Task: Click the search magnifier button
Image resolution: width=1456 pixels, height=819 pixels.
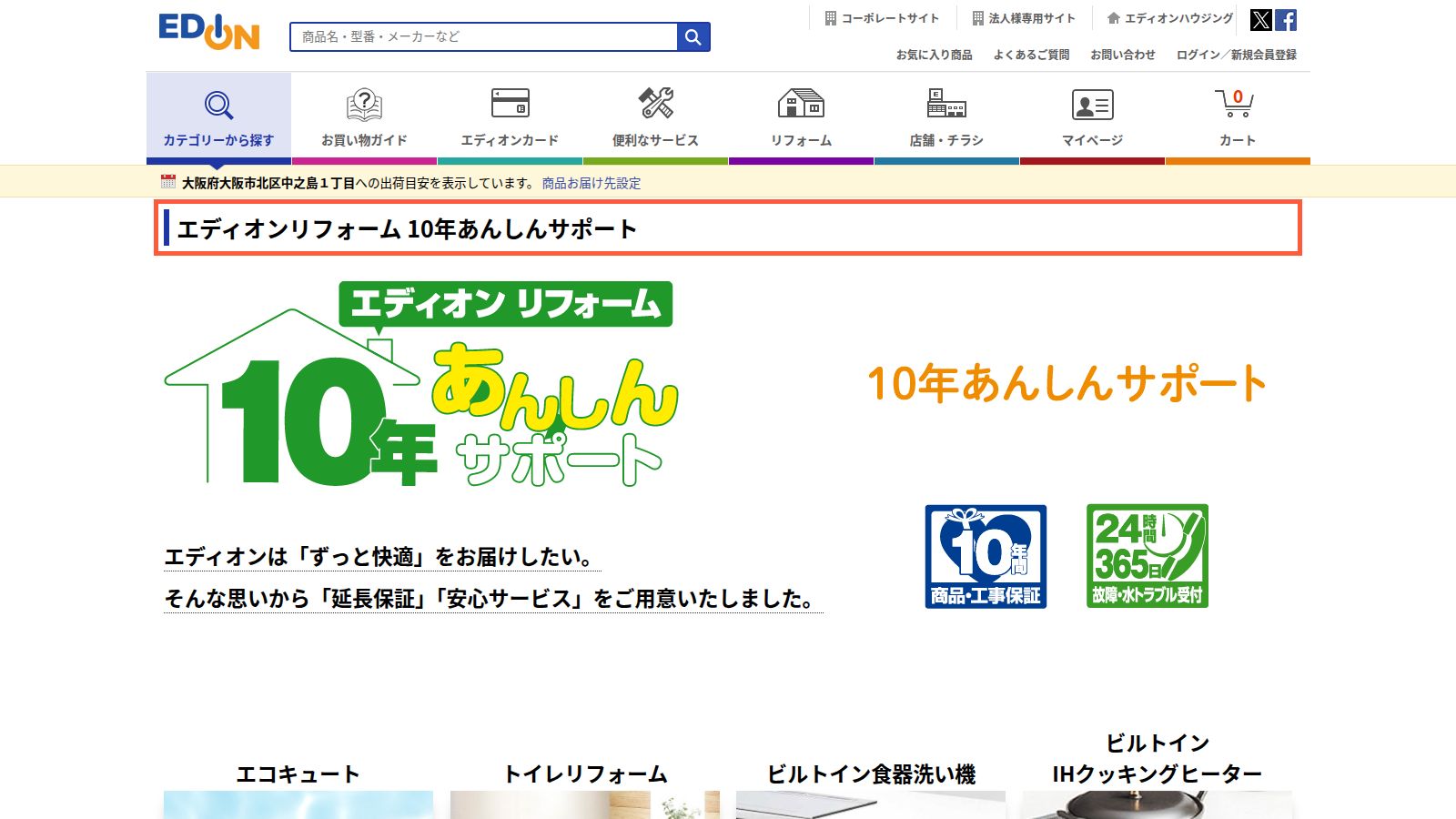Action: pyautogui.click(x=693, y=37)
